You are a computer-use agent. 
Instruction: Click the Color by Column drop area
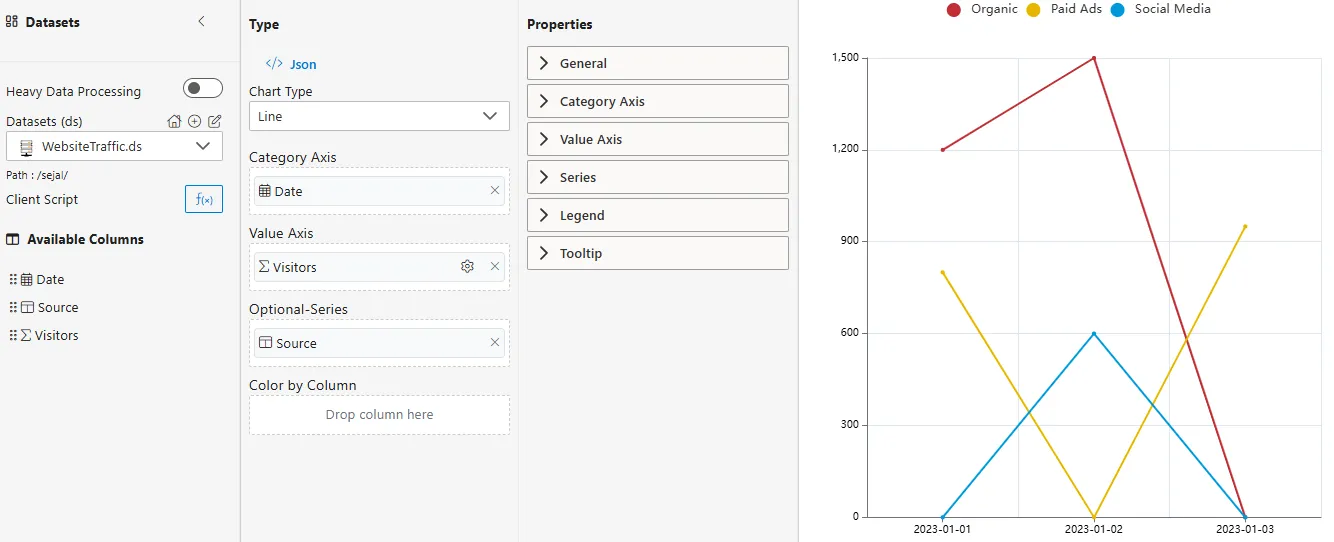click(379, 415)
